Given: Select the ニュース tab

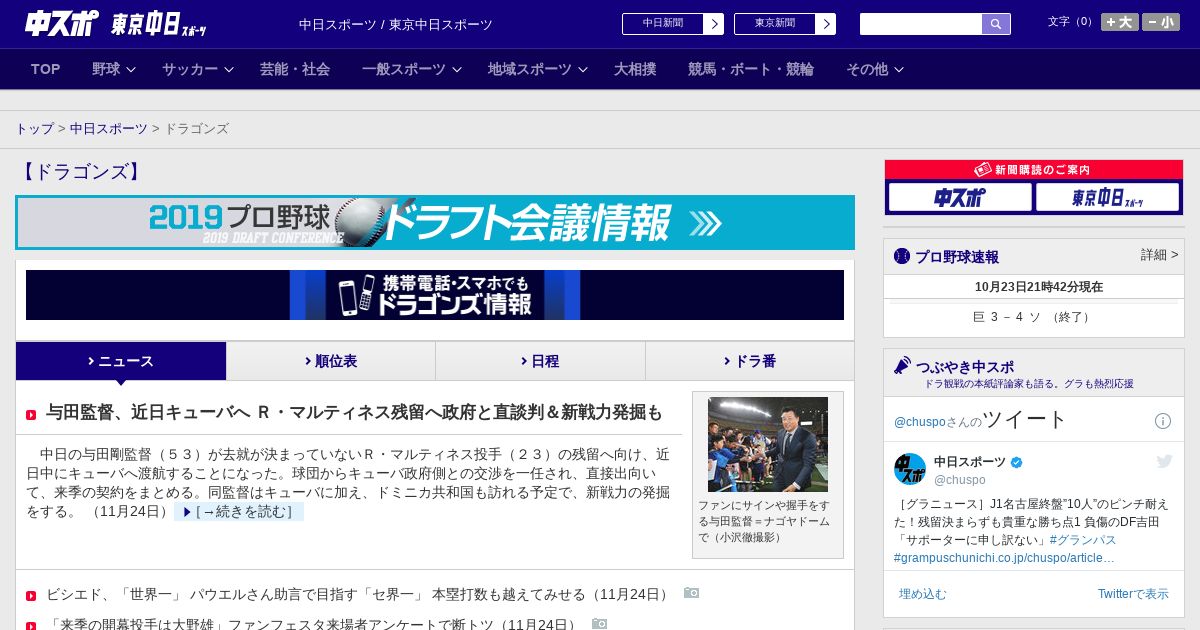Looking at the screenshot, I should tap(121, 361).
